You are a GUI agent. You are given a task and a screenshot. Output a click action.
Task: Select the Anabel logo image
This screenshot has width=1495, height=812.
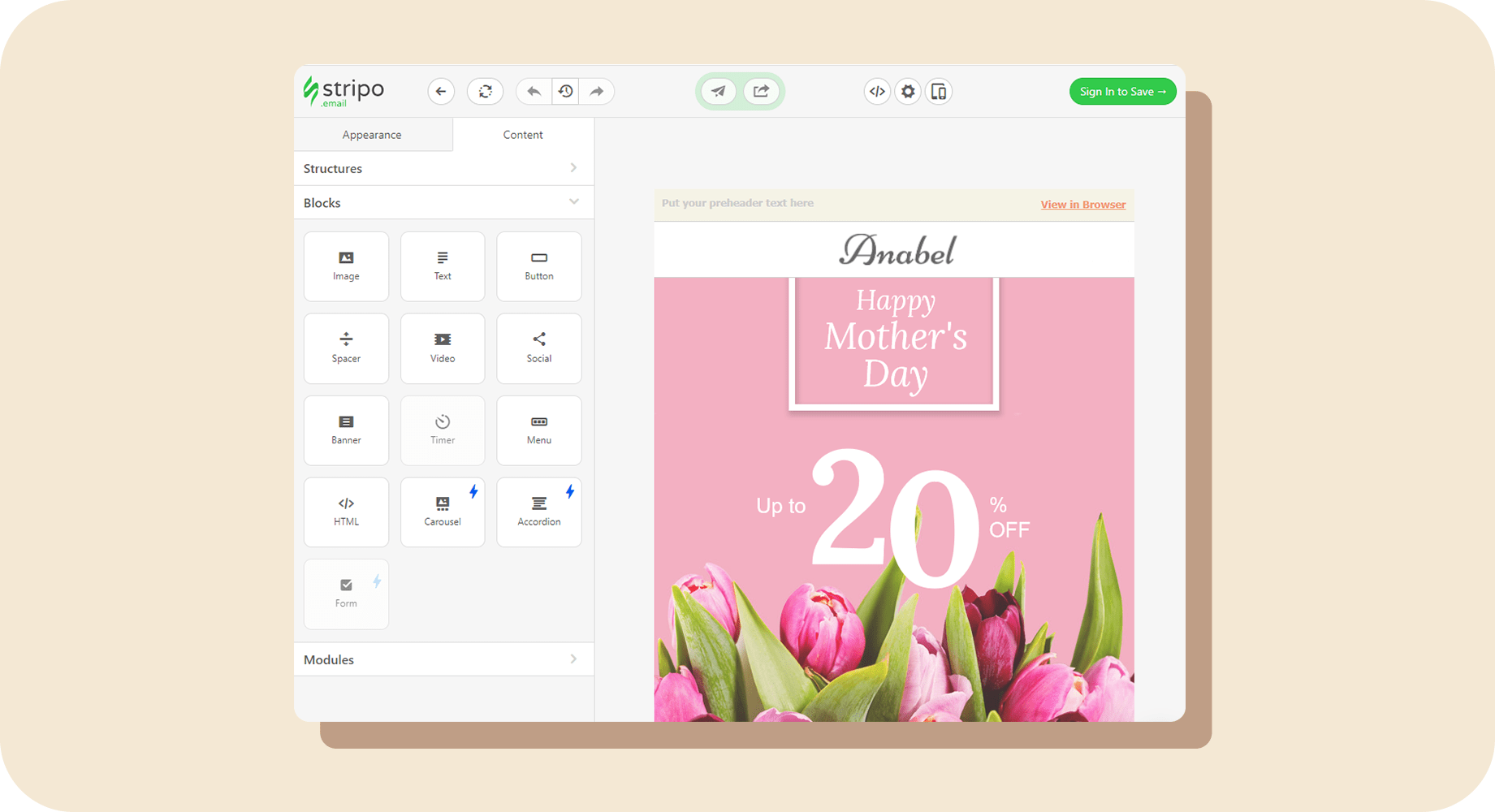click(897, 250)
